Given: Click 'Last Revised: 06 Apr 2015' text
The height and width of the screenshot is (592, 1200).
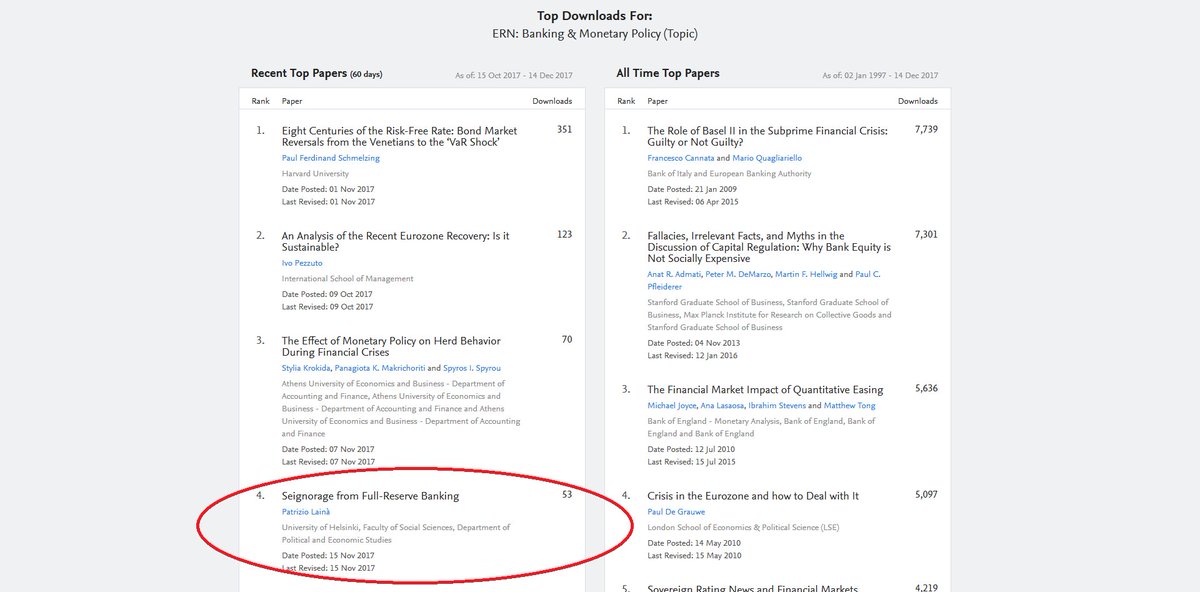Looking at the screenshot, I should pyautogui.click(x=692, y=202).
